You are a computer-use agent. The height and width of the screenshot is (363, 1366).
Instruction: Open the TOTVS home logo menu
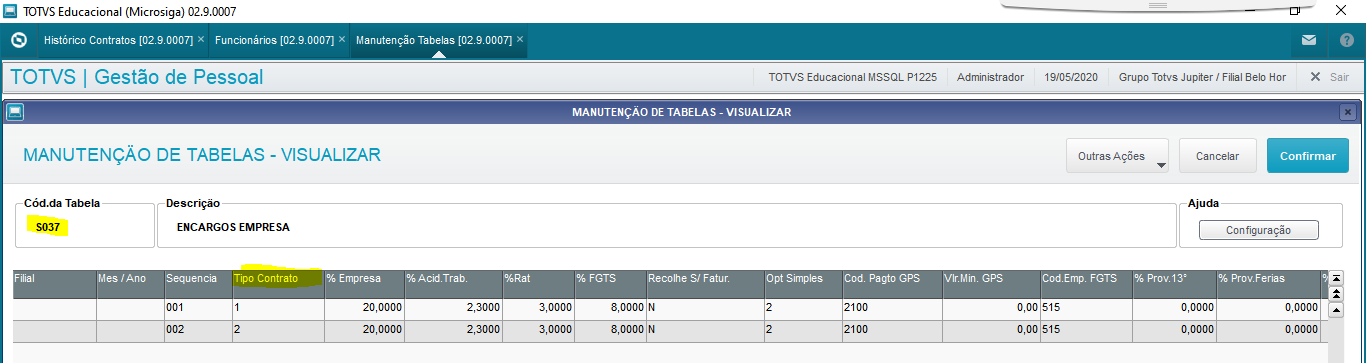pyautogui.click(x=18, y=41)
